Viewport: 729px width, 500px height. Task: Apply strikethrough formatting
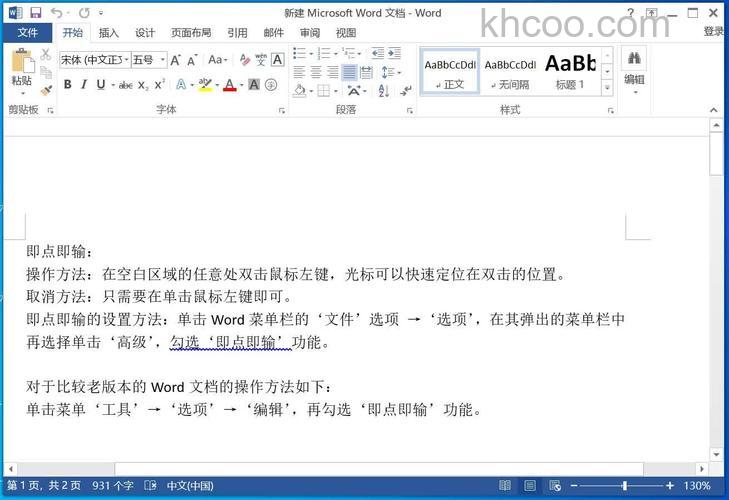tap(126, 85)
